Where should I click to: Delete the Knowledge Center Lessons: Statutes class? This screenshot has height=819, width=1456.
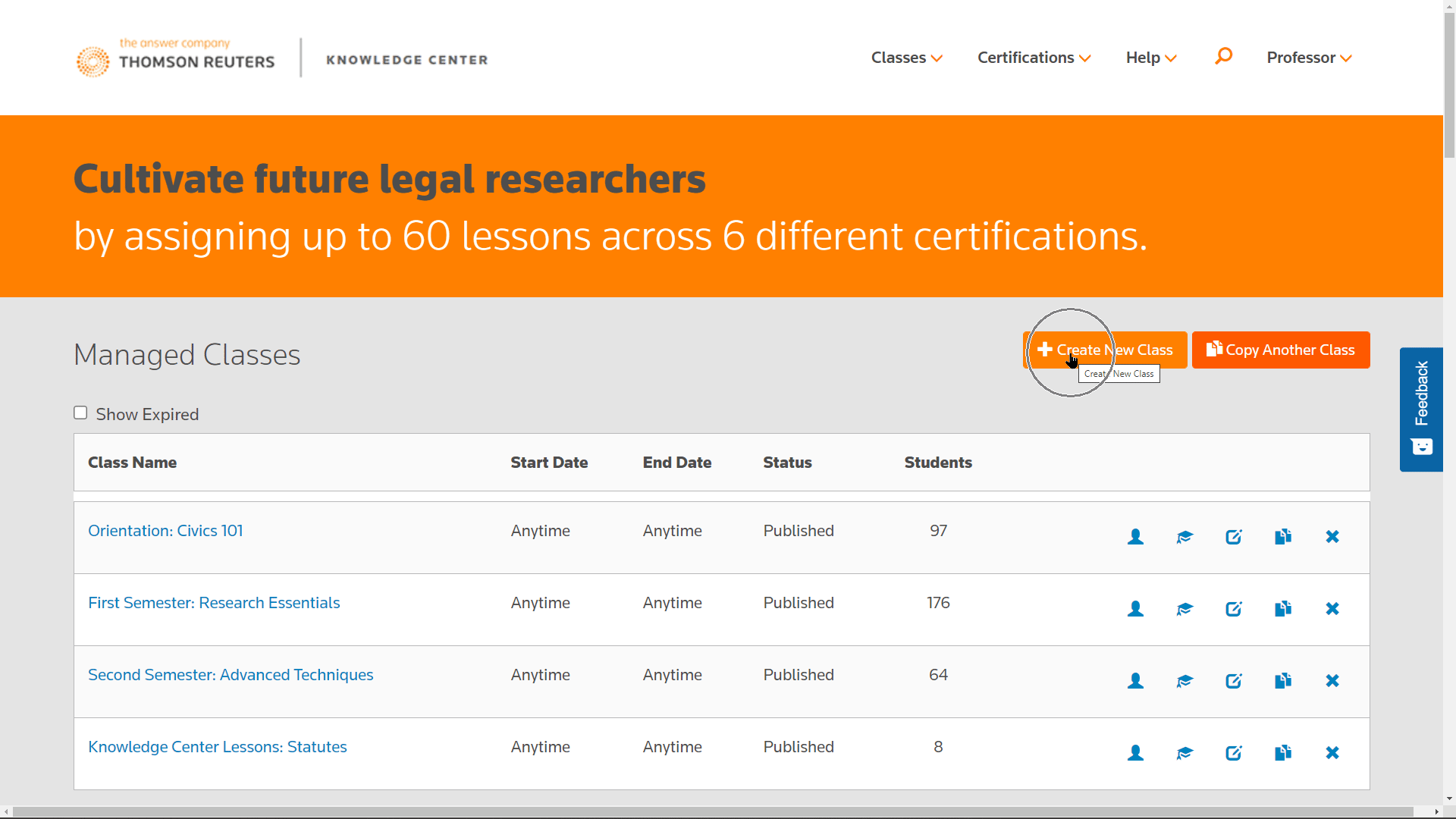click(1332, 753)
